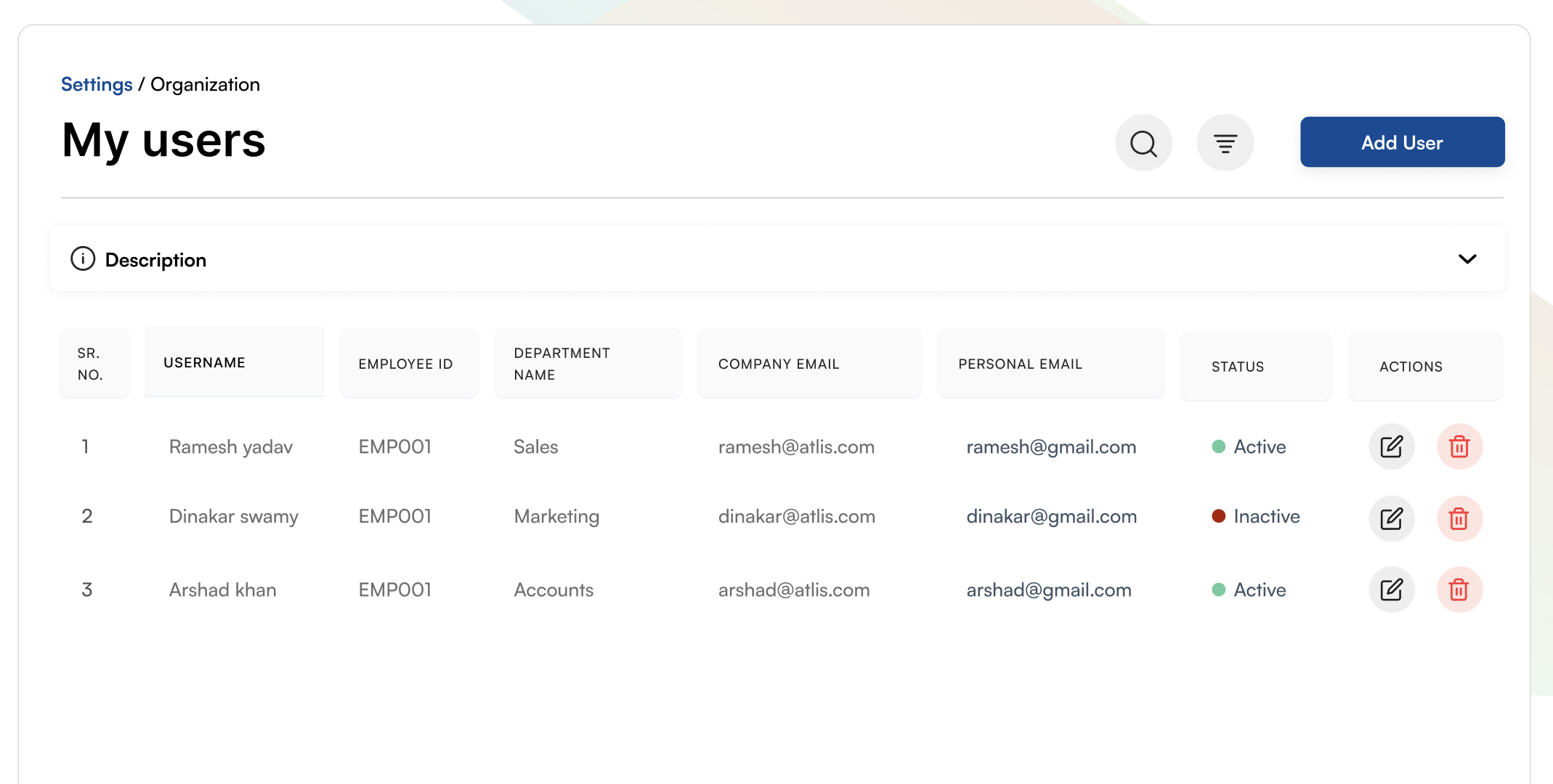Click the info icon beside Description
The image size is (1553, 784).
tap(83, 258)
